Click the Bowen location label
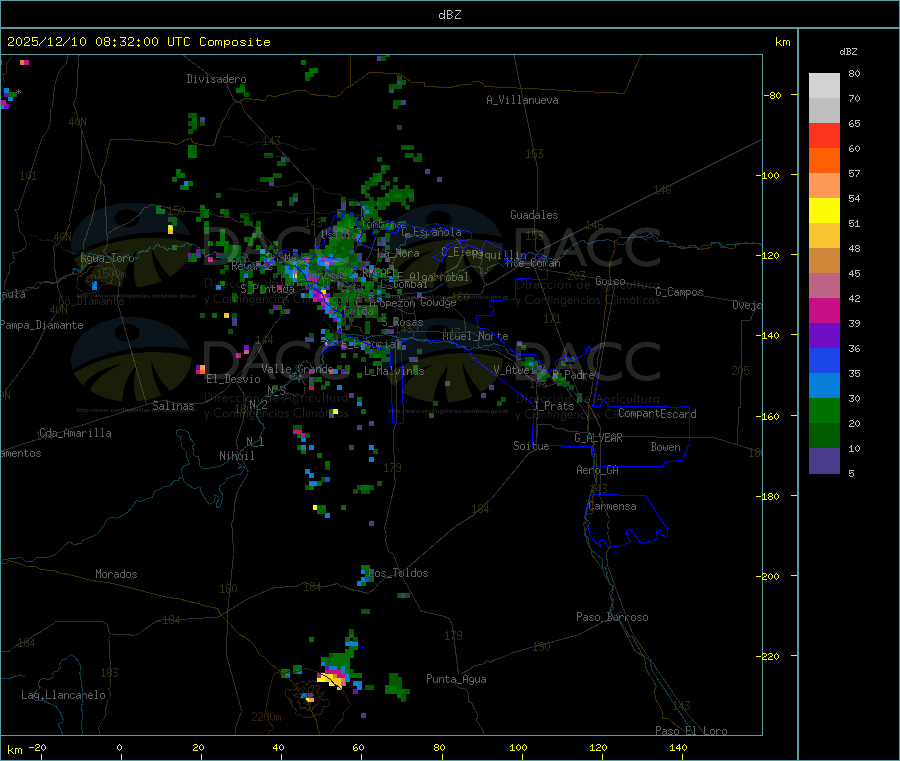 point(666,447)
